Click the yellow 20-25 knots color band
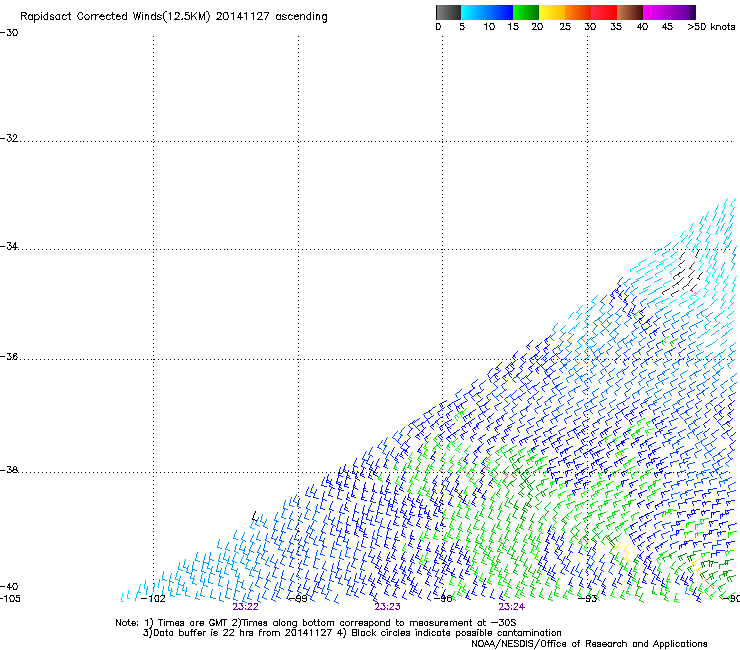740x650 pixels. [552, 12]
